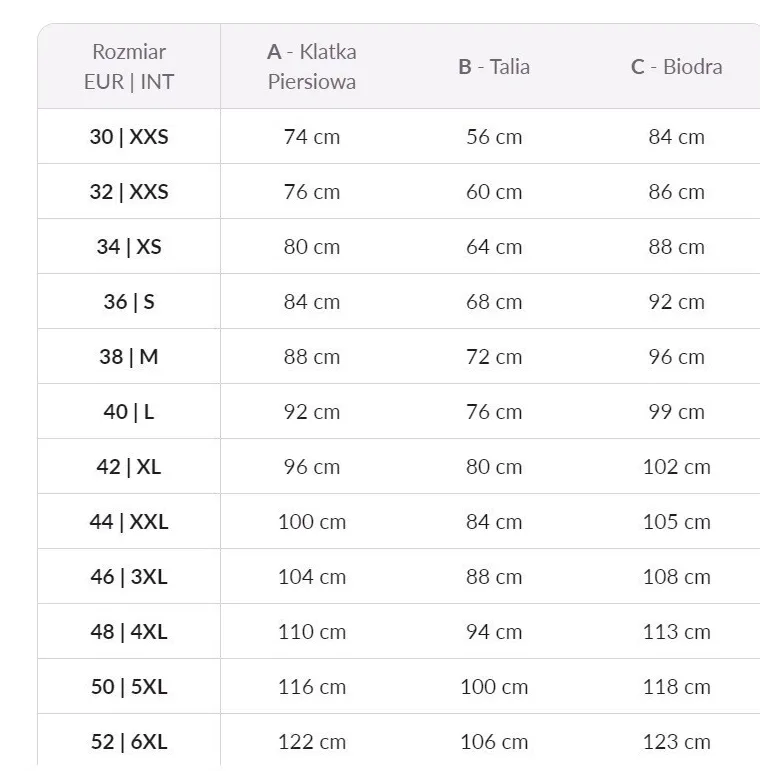Select the 56 cm waist value
This screenshot has width=775, height=775.
click(494, 137)
